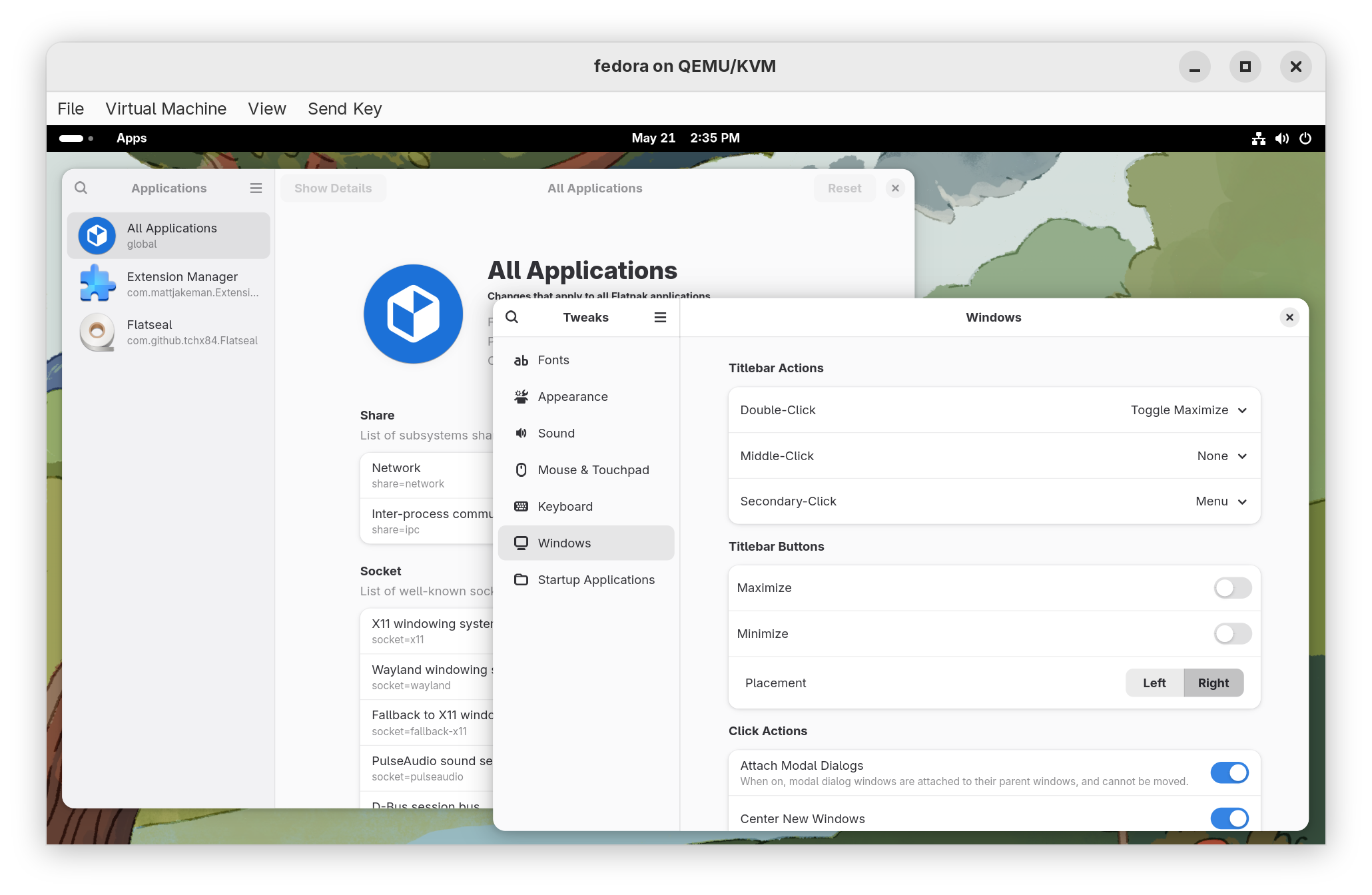
Task: Open the Secondary-Click Menu dropdown
Action: pyautogui.click(x=1221, y=501)
